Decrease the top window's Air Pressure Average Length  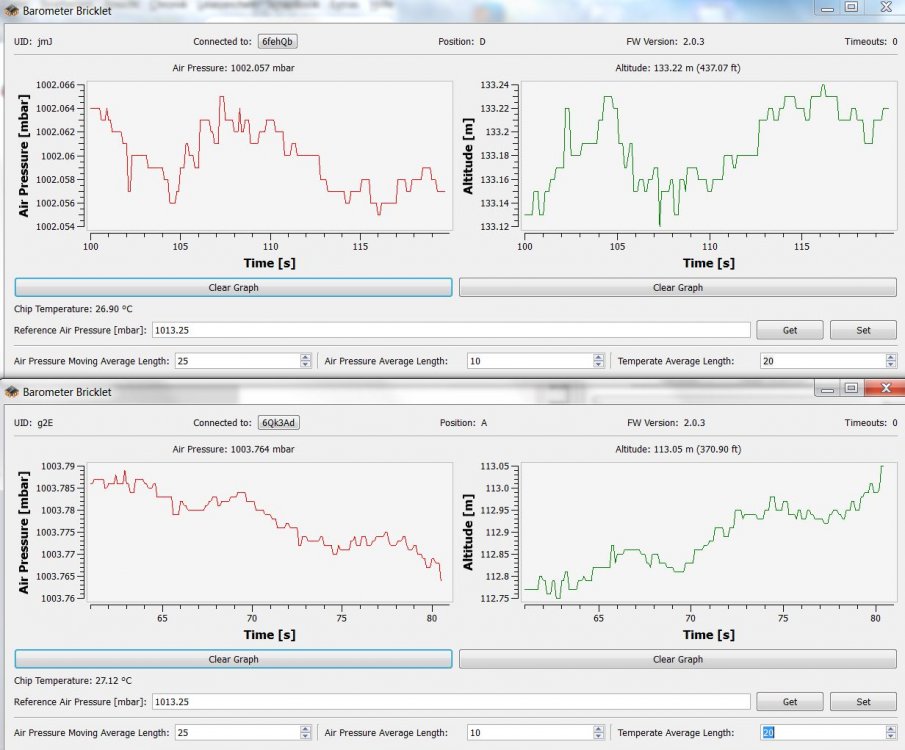[x=598, y=365]
